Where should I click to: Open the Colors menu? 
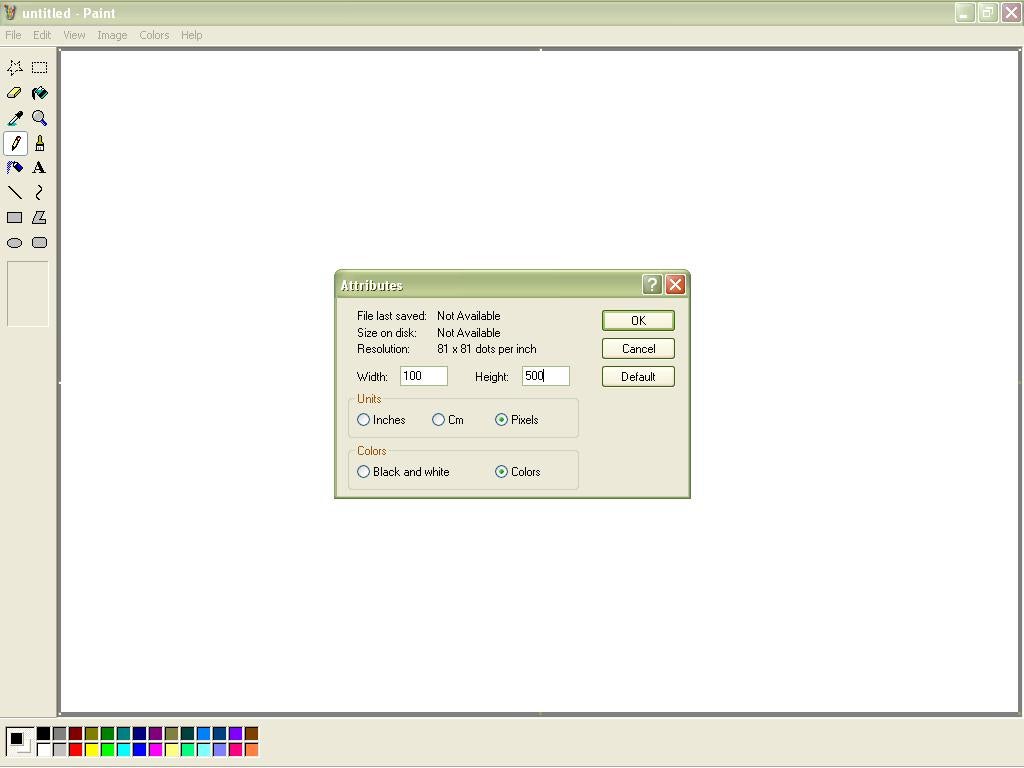[x=154, y=35]
